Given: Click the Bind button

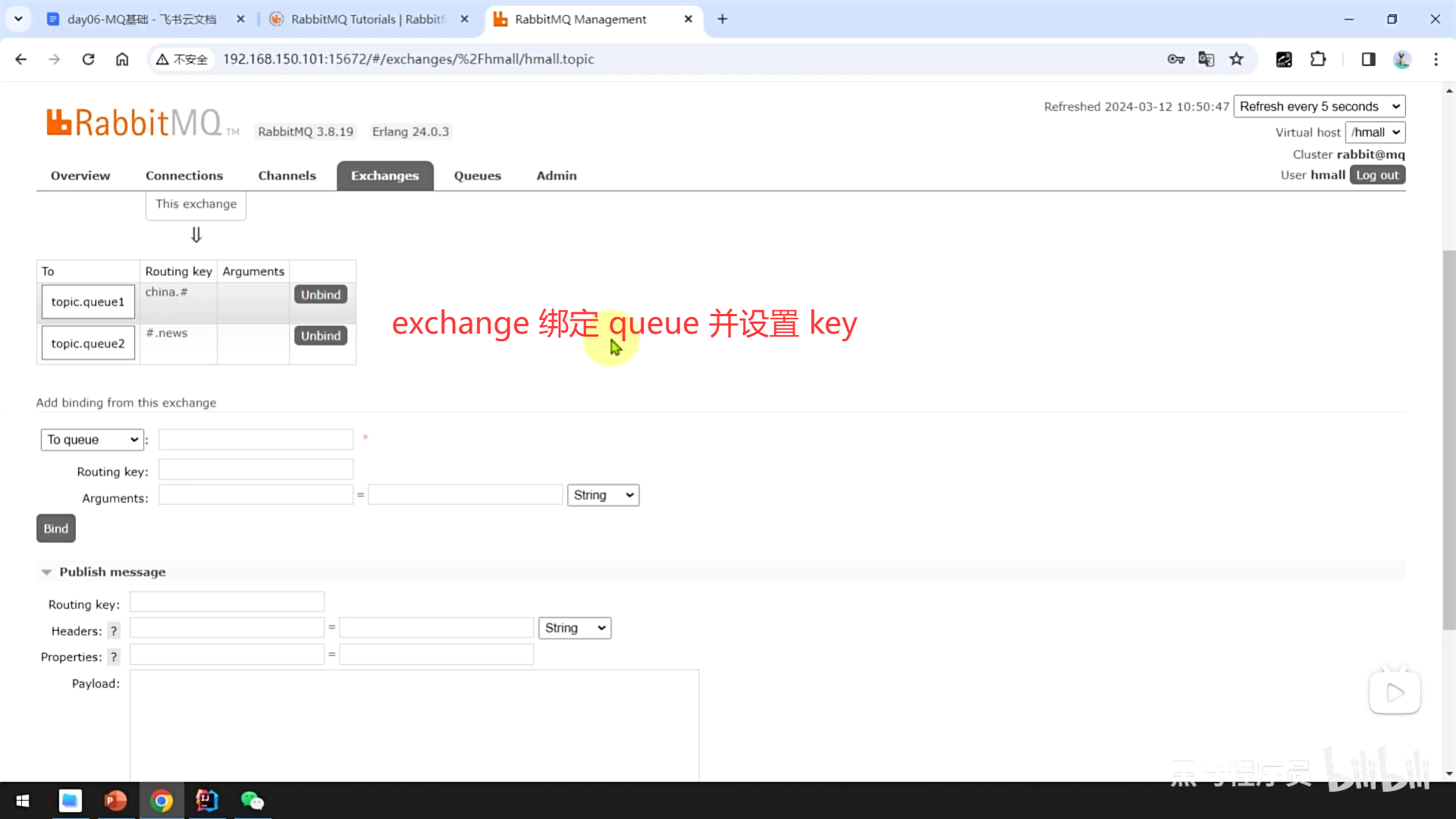Looking at the screenshot, I should [x=55, y=529].
